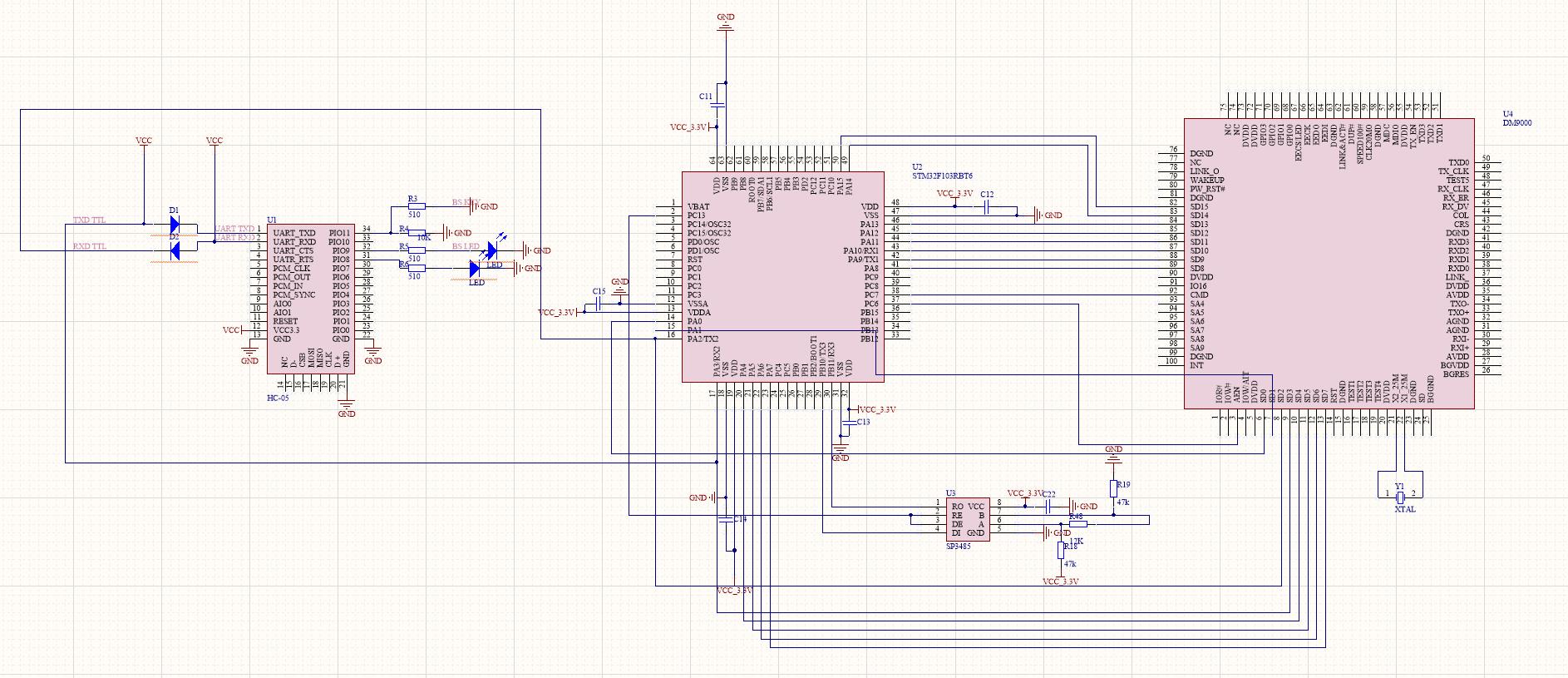Click the TX_CLK pin name on DM9000
The height and width of the screenshot is (678, 1568).
(1454, 171)
